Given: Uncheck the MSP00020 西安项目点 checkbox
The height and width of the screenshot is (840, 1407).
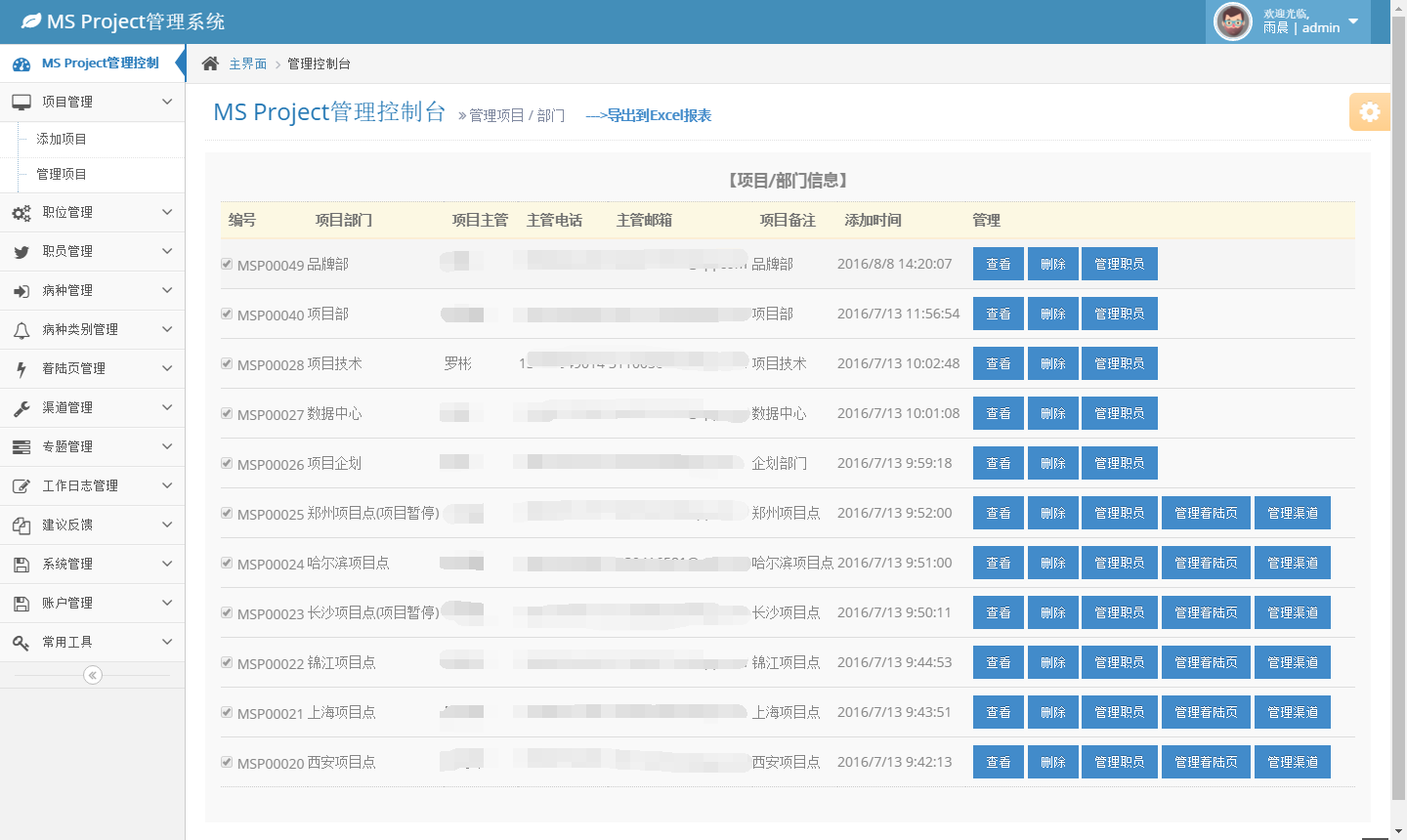Looking at the screenshot, I should [227, 762].
